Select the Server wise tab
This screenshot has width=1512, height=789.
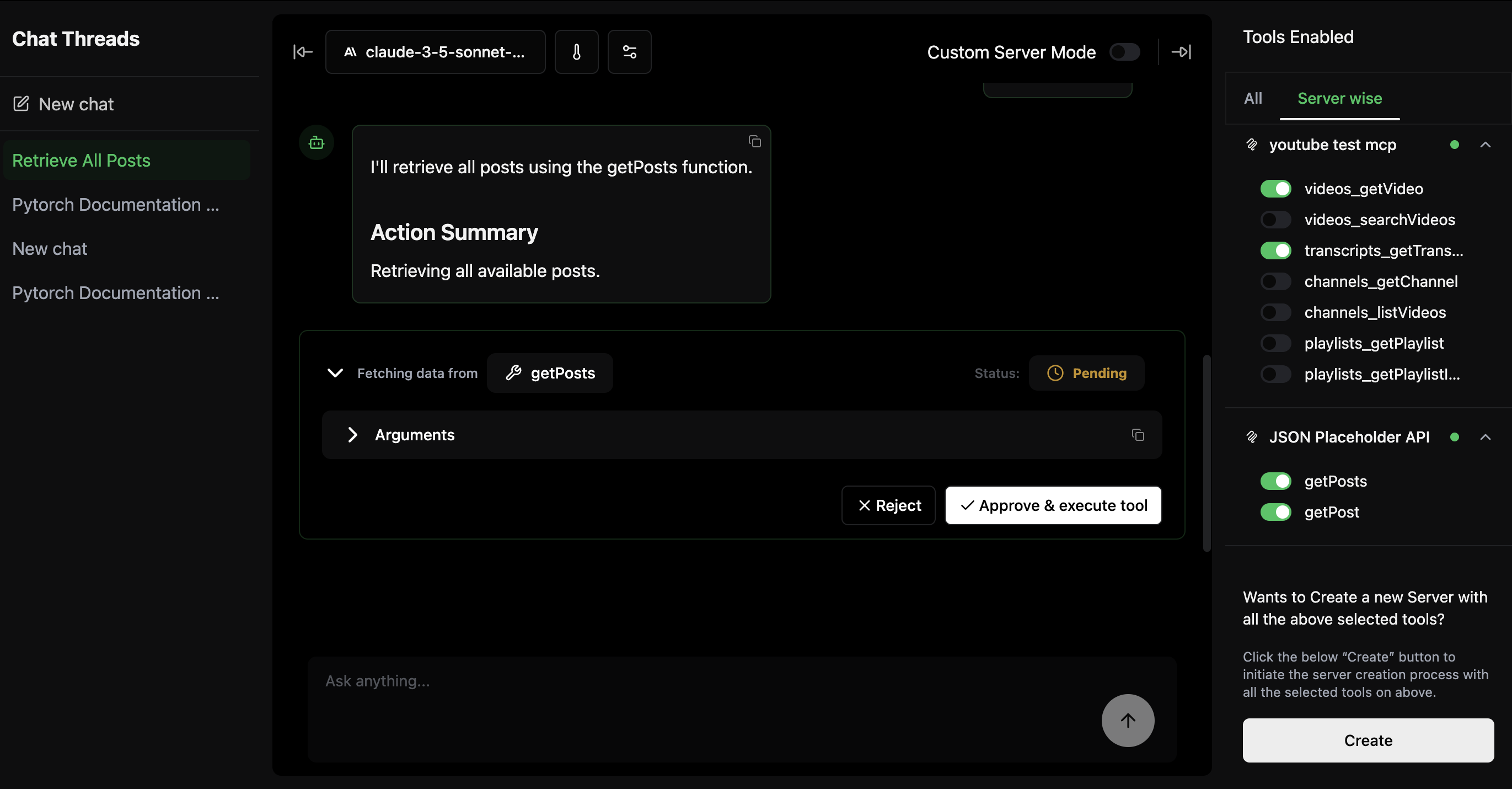coord(1339,98)
